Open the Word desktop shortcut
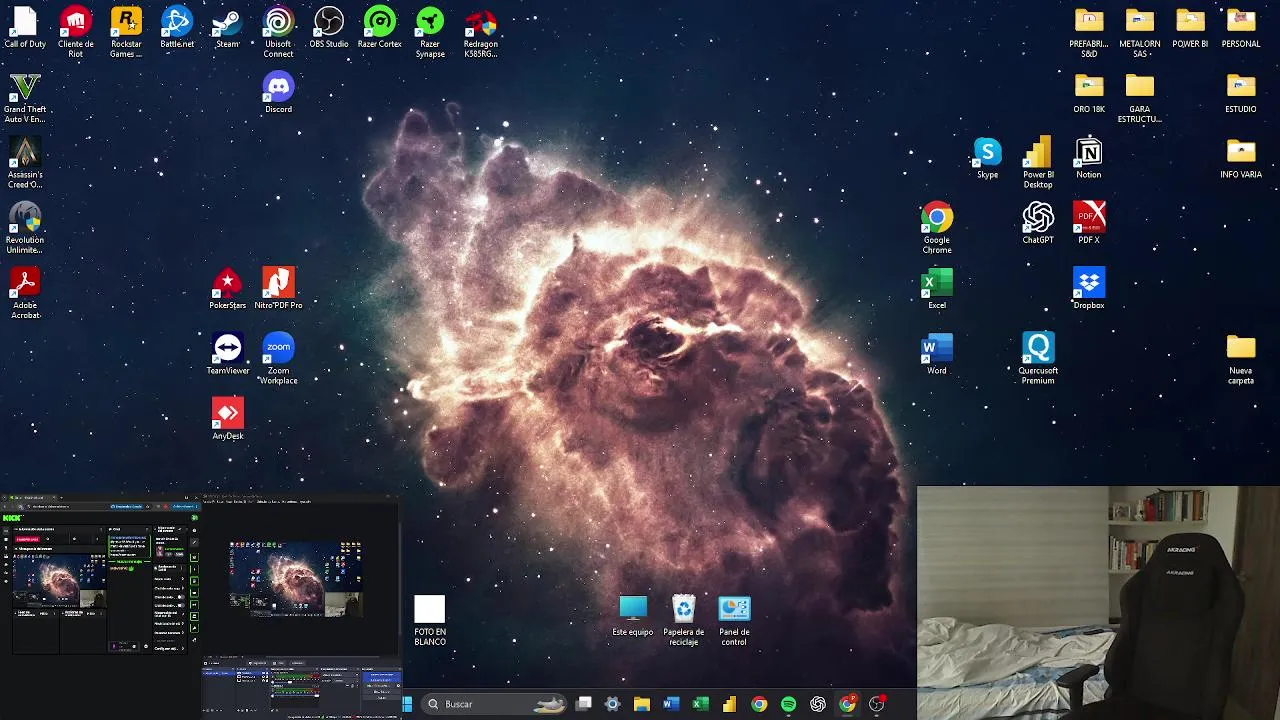Screen dimensions: 1280x720 click(x=937, y=354)
